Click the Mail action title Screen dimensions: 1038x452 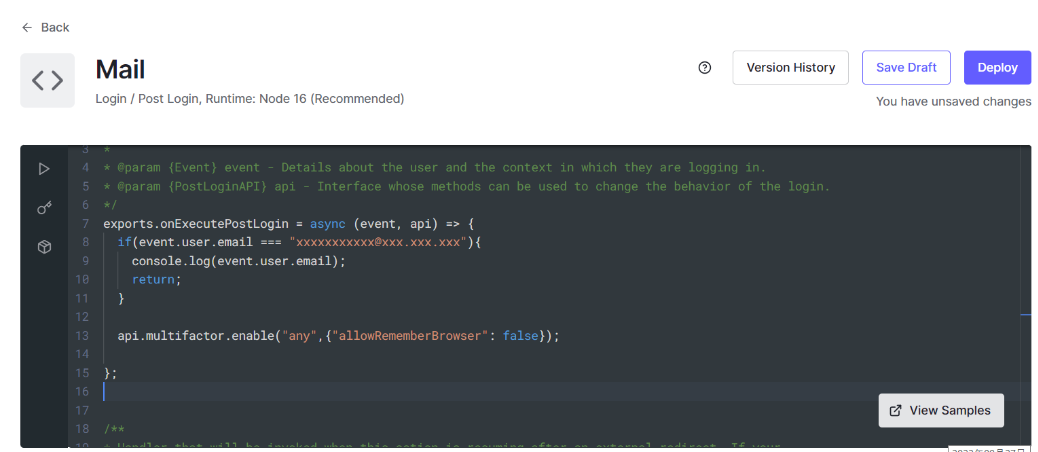pos(120,70)
